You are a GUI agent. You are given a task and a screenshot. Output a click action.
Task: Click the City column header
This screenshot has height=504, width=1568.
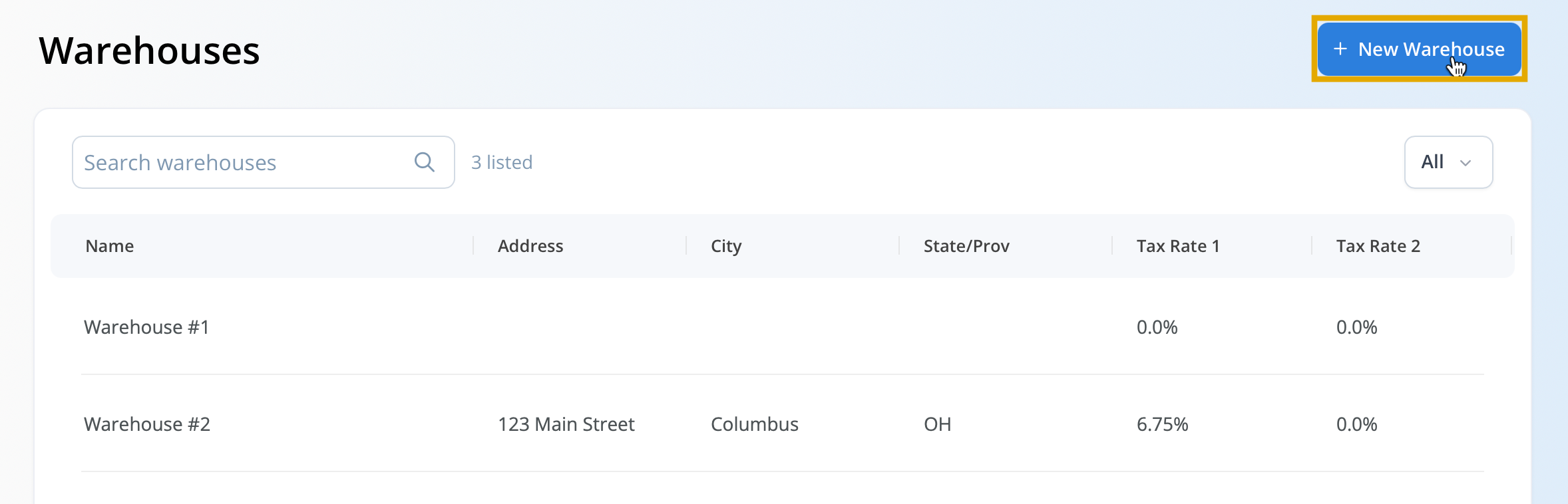(726, 247)
